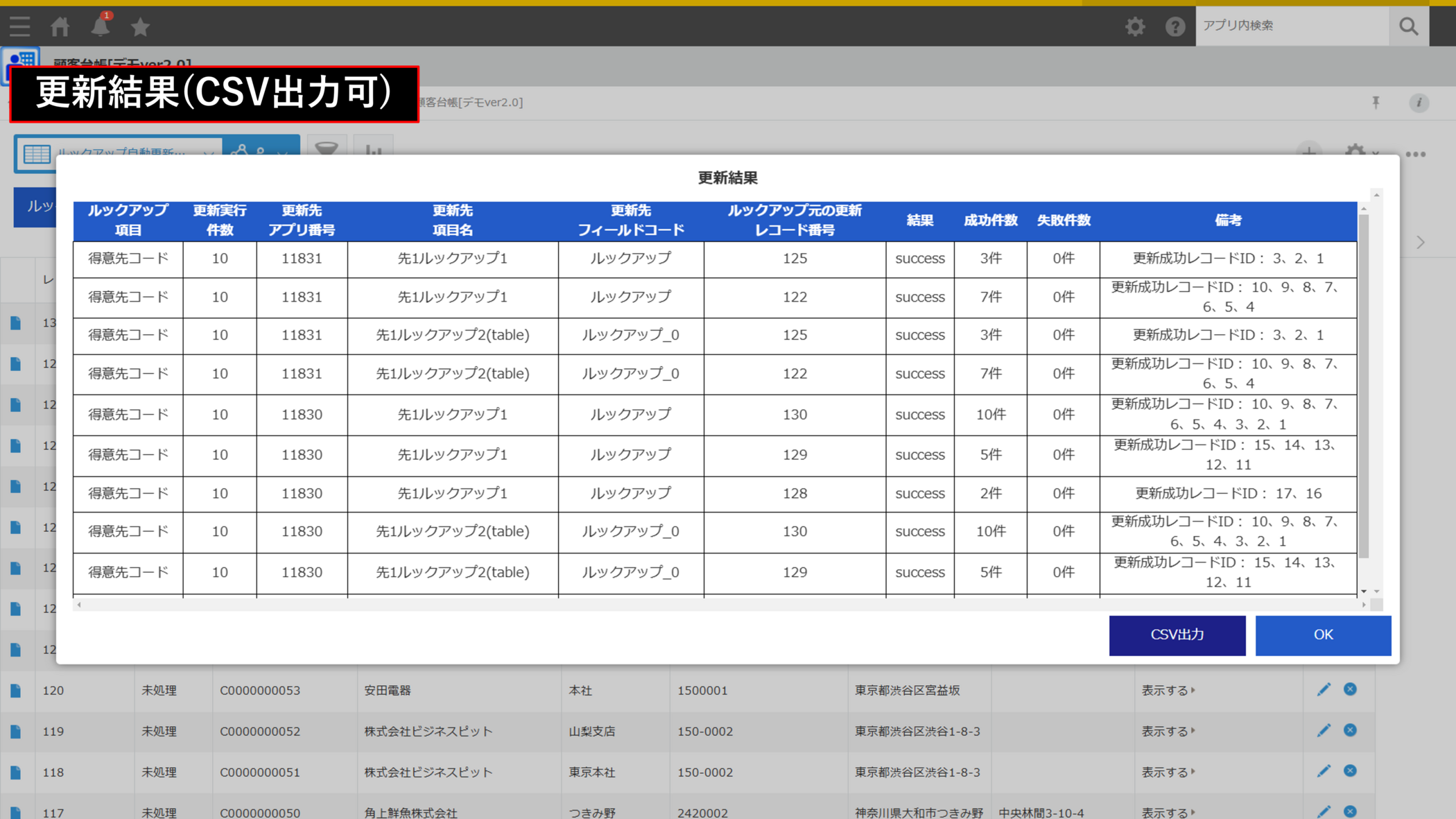Click the favorites star icon
The width and height of the screenshot is (1456, 819).
[x=140, y=26]
